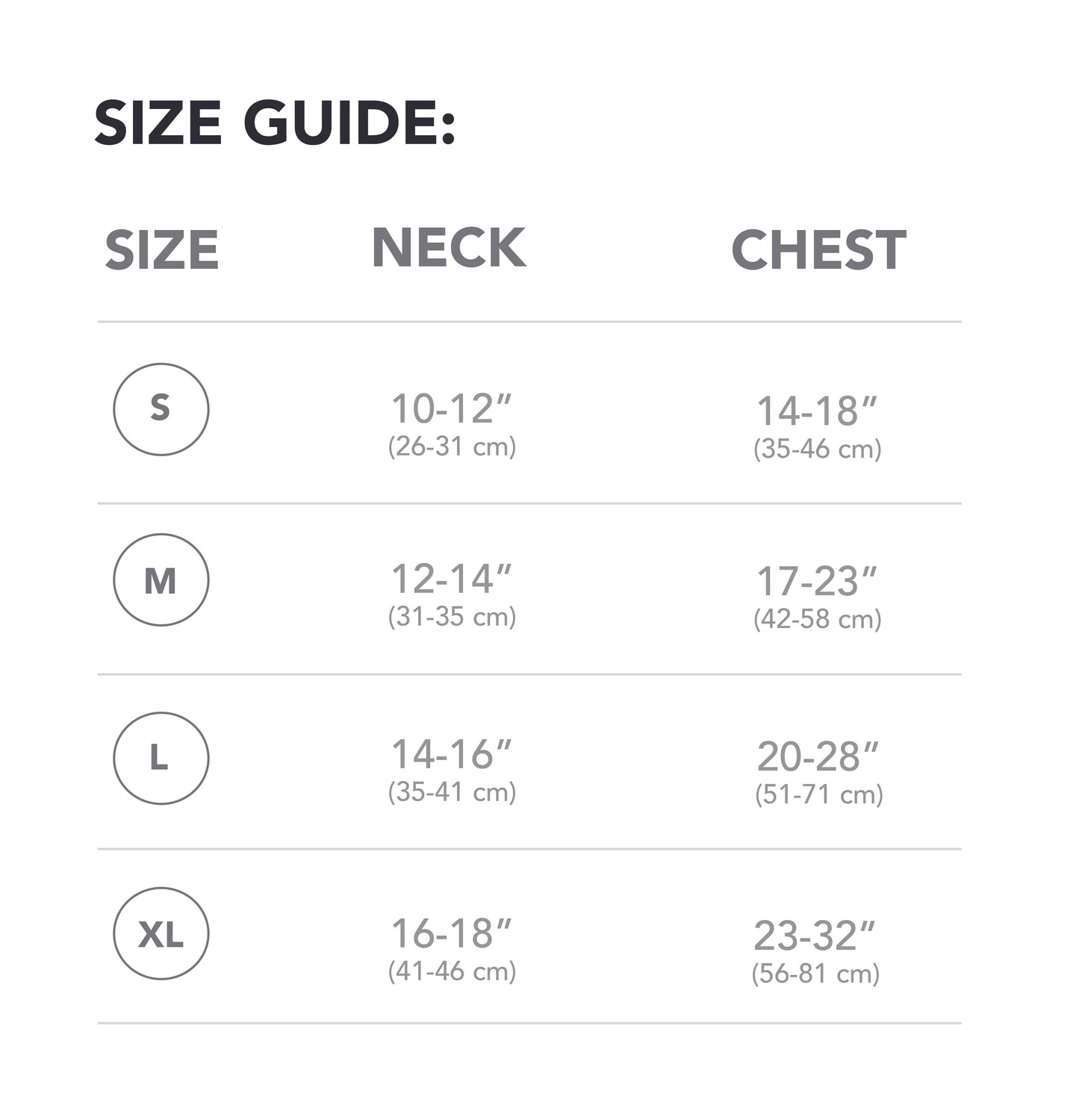Screen dimensions: 1079x1120
Task: Click the (26-31 cm) neck text
Action: coord(452,447)
